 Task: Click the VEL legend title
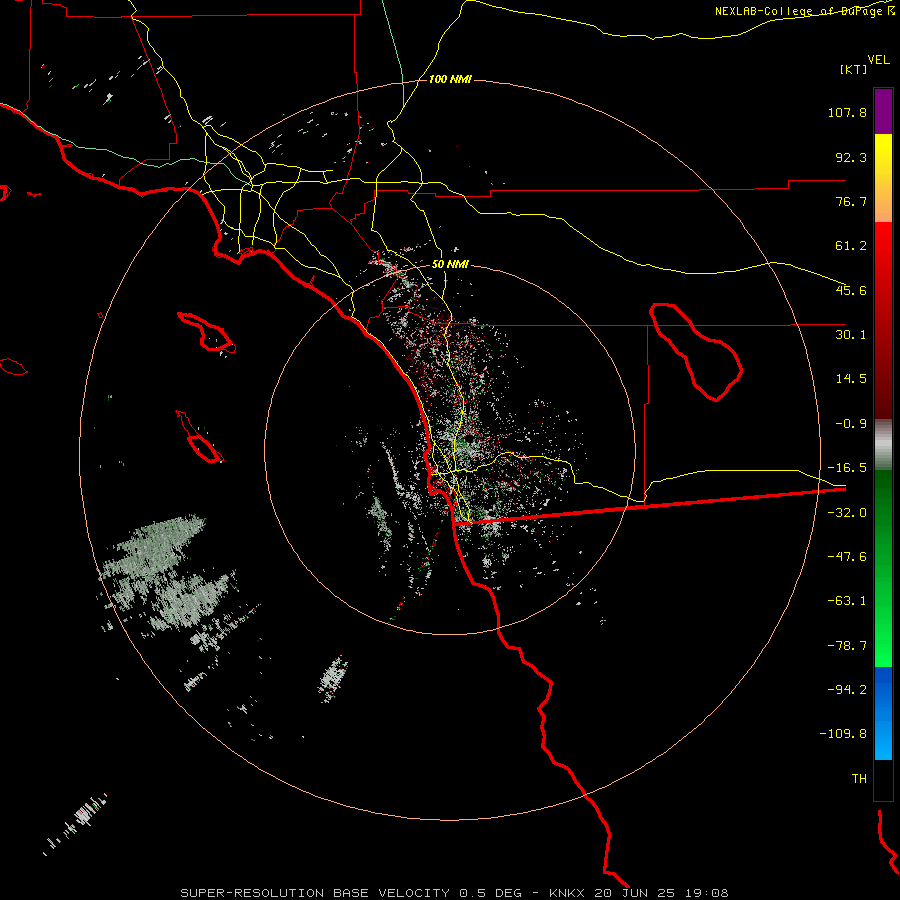tap(878, 60)
